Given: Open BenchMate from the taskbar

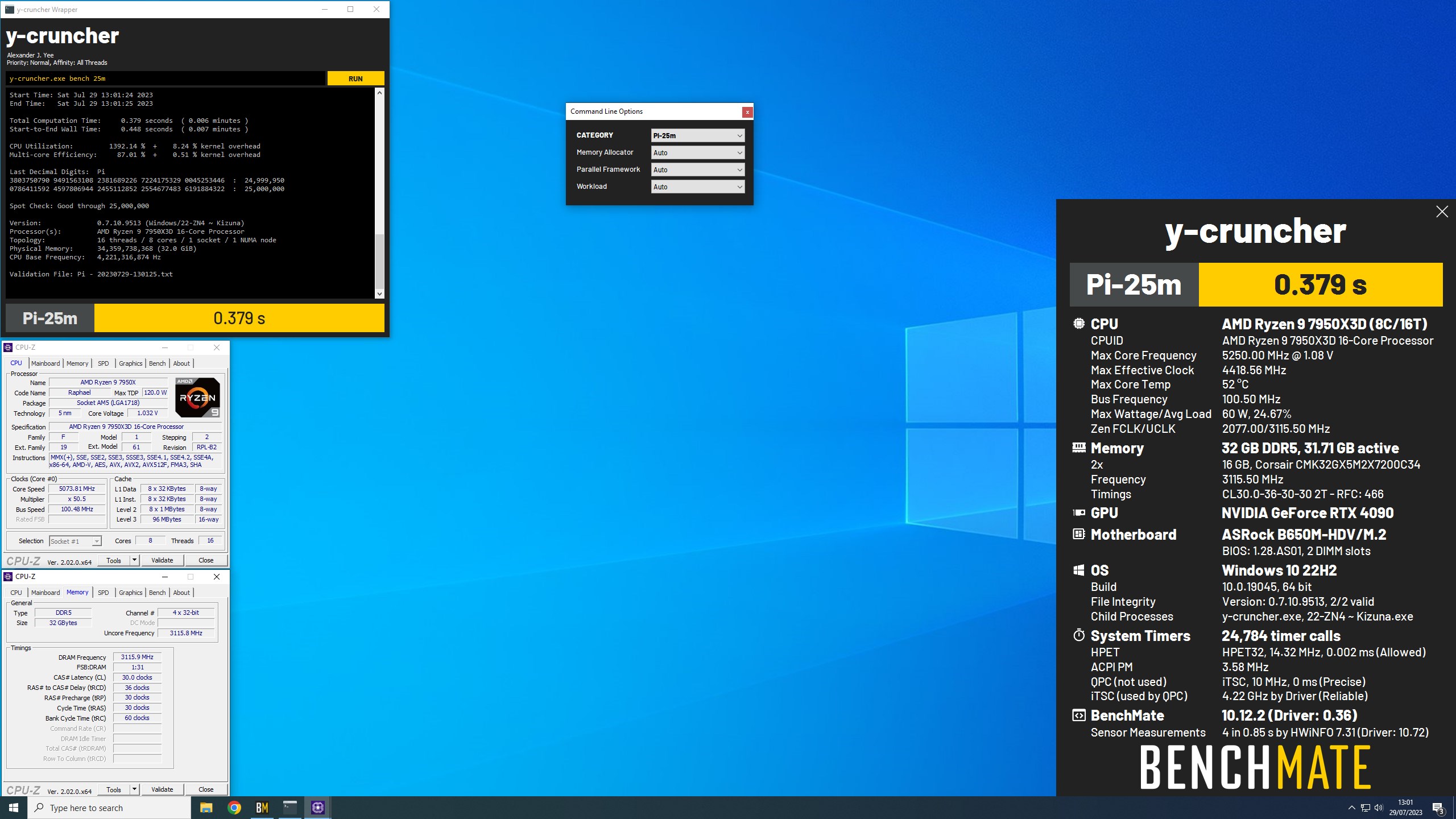Looking at the screenshot, I should tap(262, 808).
